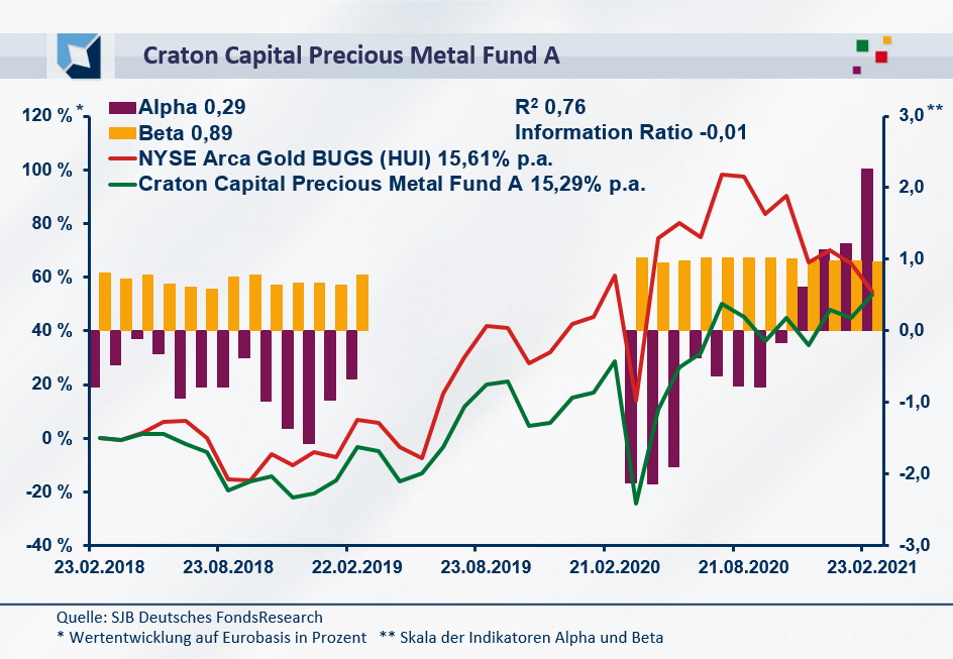Select the Beta 0,89 legend label
This screenshot has height=659, width=953.
[x=187, y=132]
